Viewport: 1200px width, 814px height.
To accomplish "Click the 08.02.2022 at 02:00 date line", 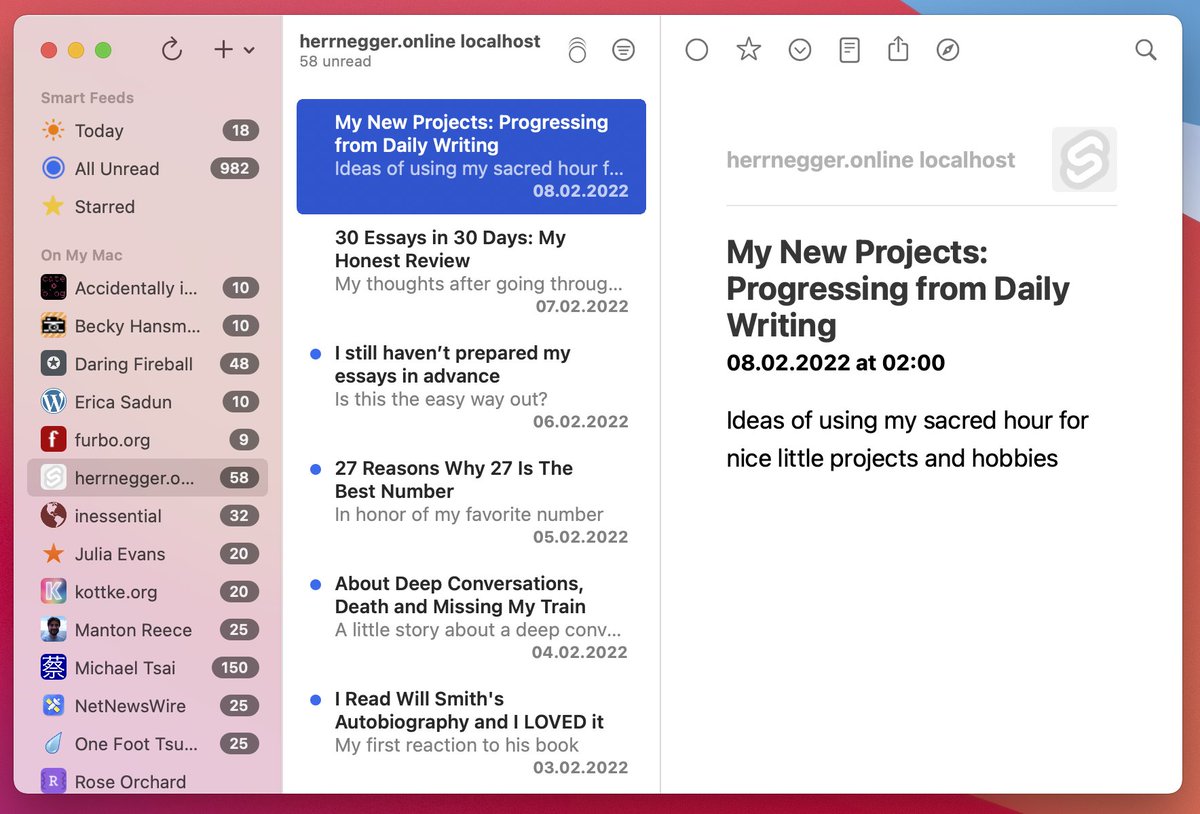I will pos(836,362).
